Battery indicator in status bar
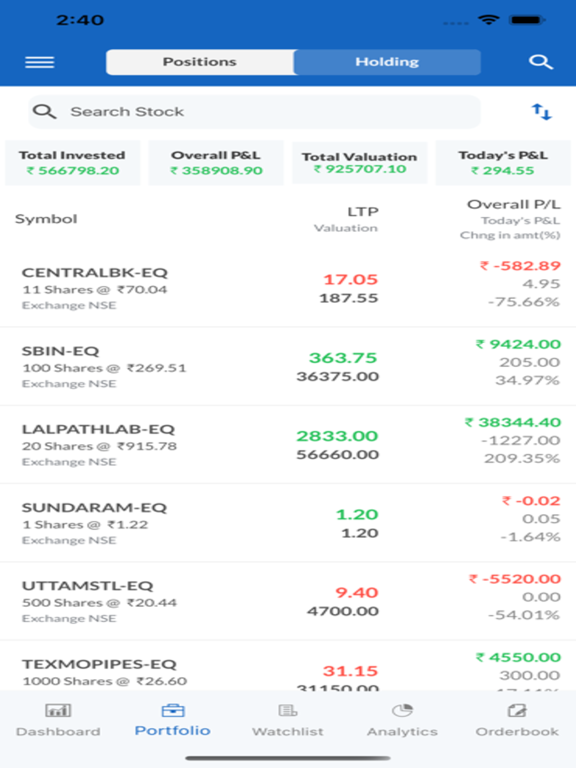 click(x=527, y=20)
